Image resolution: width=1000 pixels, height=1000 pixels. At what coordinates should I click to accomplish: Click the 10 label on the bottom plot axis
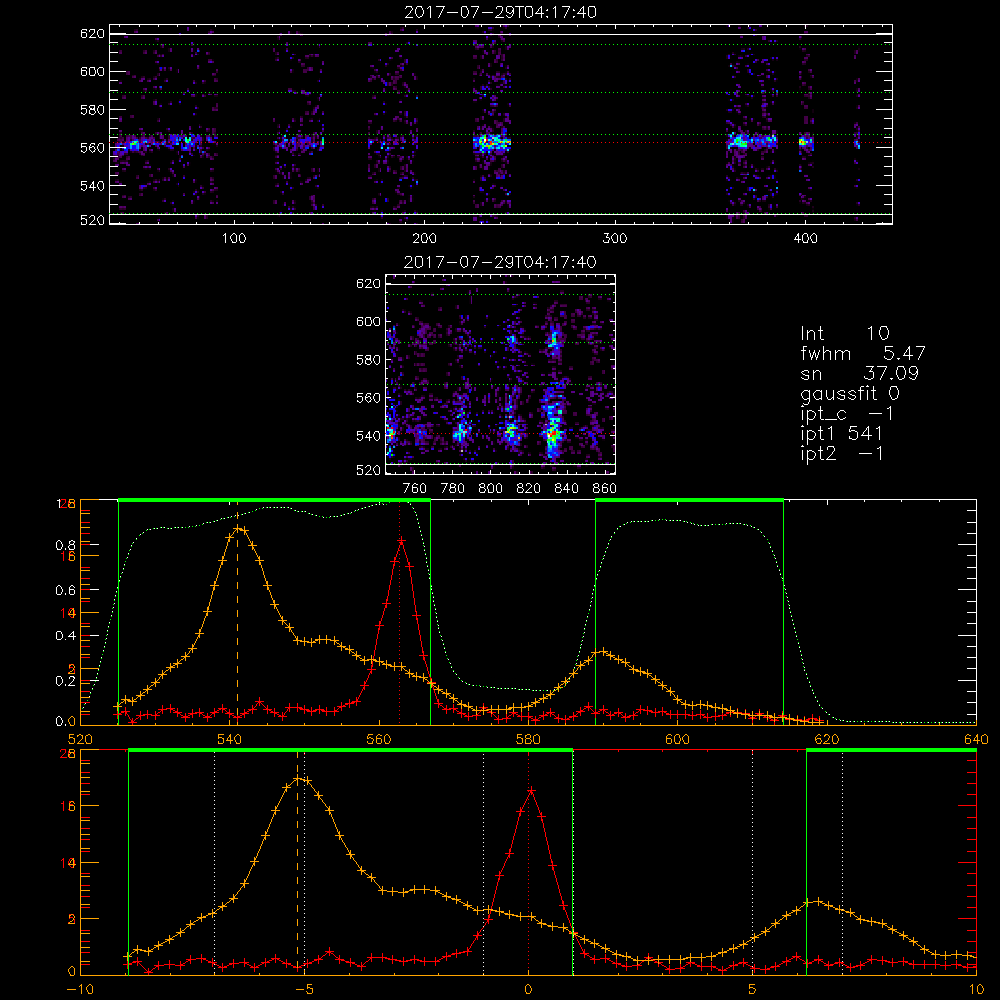coord(976,989)
